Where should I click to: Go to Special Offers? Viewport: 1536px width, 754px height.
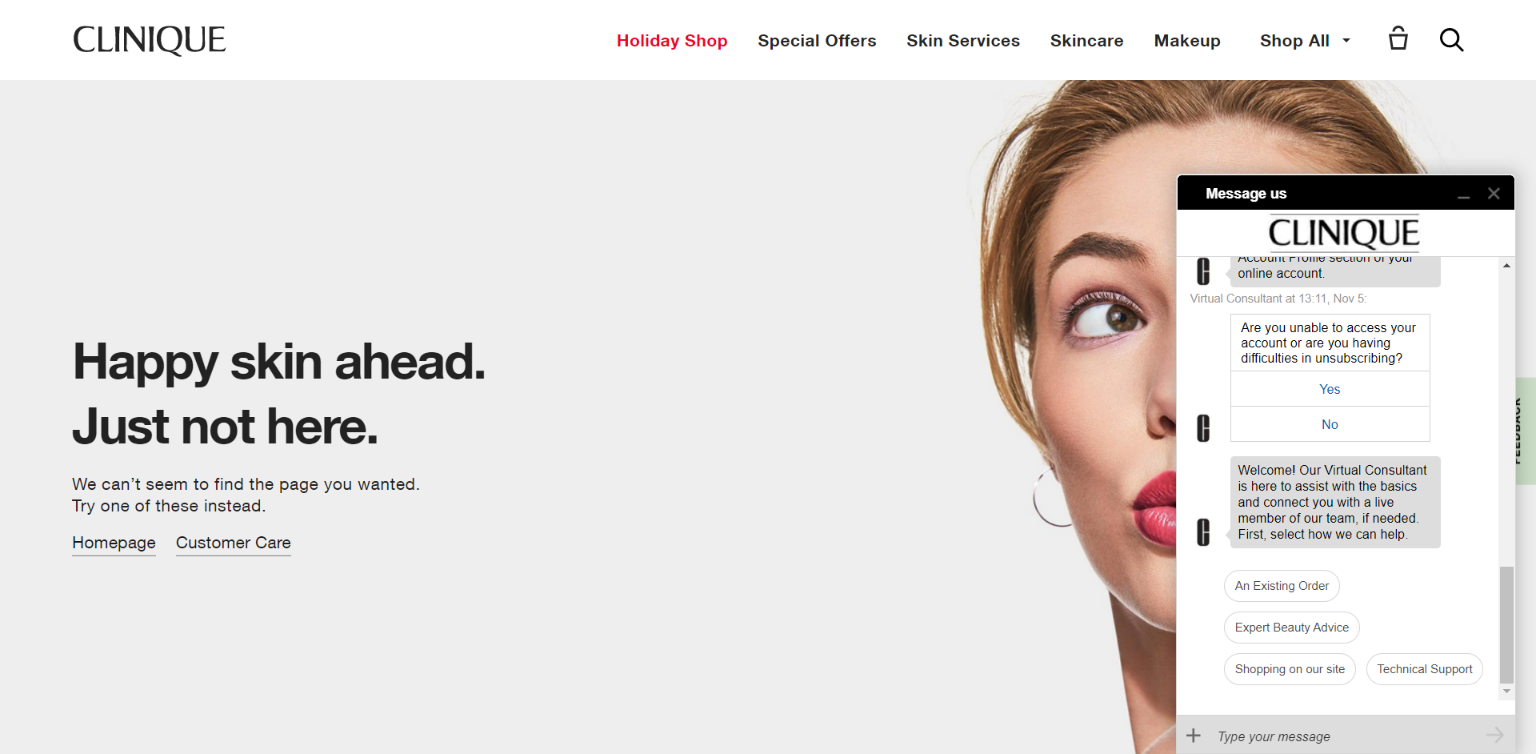(x=817, y=41)
